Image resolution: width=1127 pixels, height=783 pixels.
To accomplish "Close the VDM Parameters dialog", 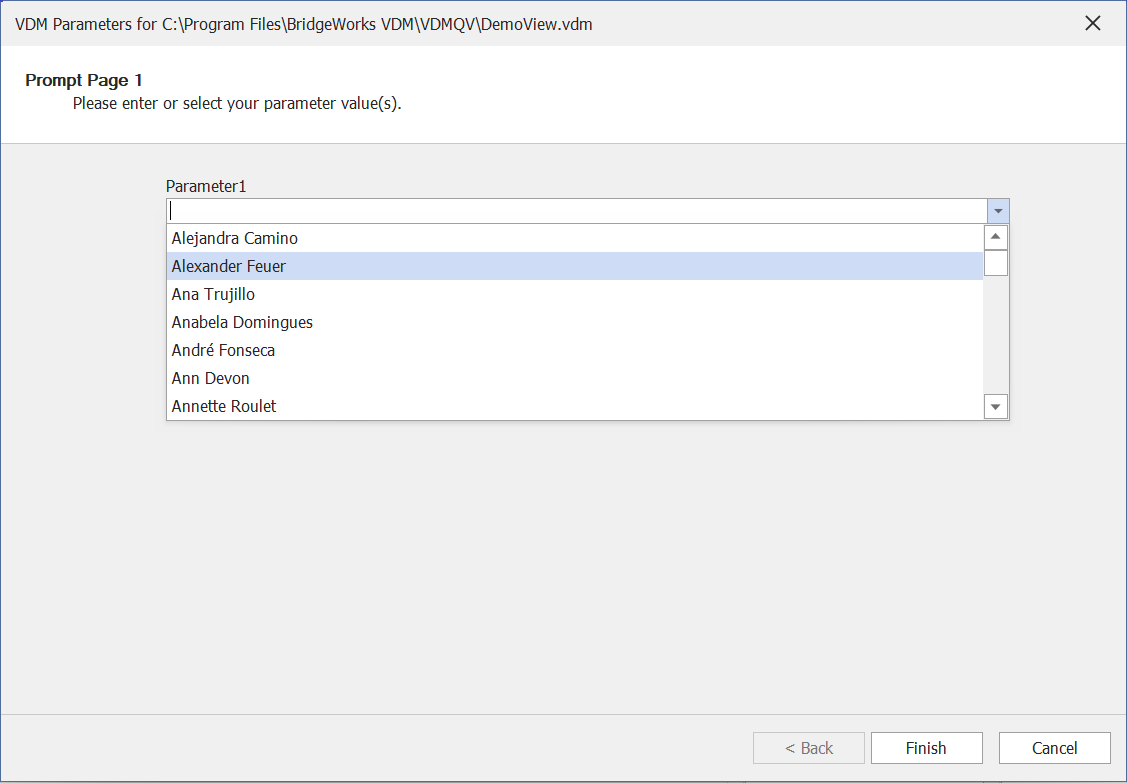I will point(1092,24).
